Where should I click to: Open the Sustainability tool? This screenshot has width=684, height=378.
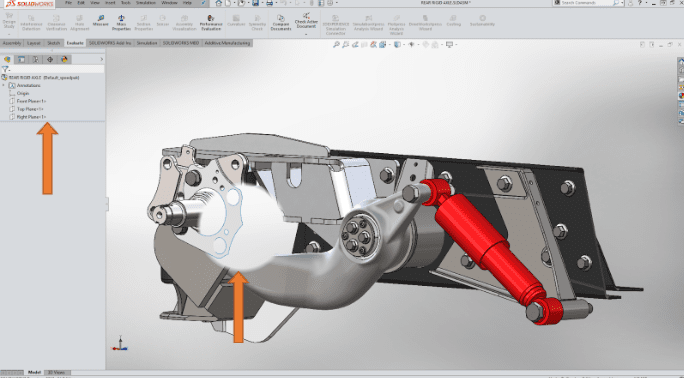(x=482, y=20)
